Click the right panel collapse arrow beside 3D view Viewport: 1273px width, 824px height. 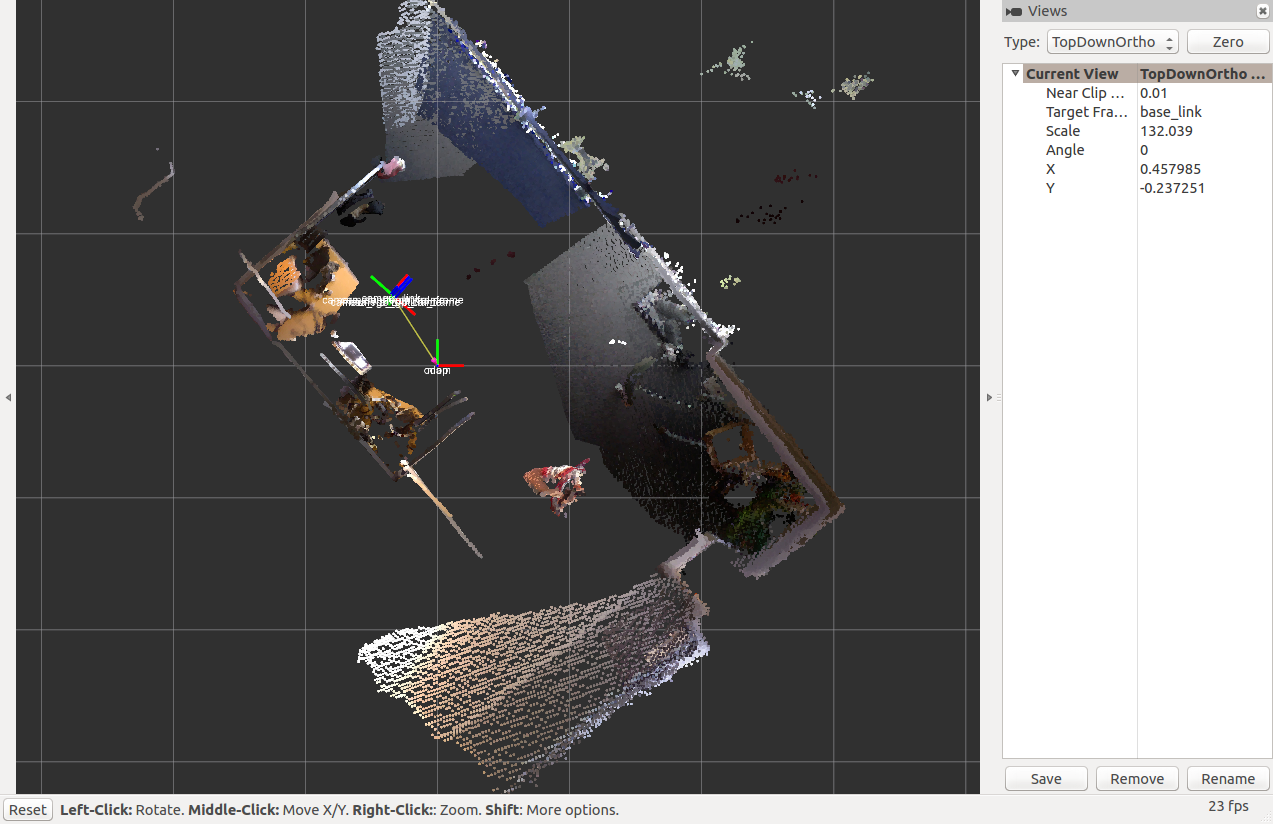coord(990,398)
